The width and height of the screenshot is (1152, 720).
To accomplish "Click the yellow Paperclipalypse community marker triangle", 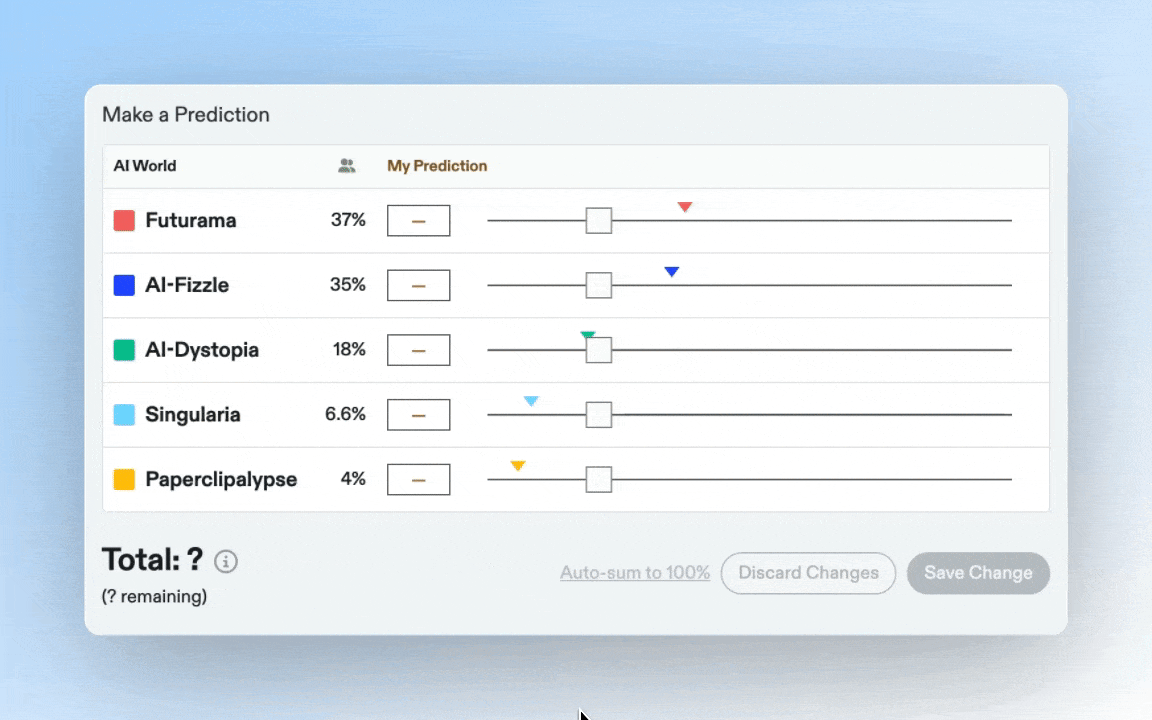I will pos(518,466).
